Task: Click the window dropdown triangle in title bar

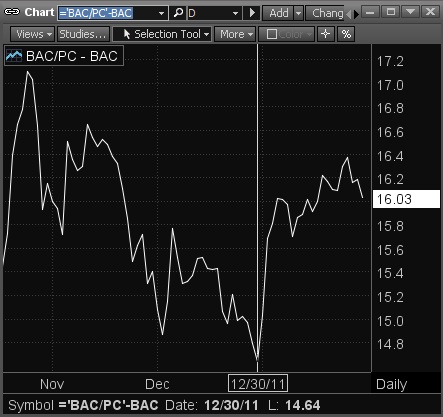Action: click(x=410, y=12)
